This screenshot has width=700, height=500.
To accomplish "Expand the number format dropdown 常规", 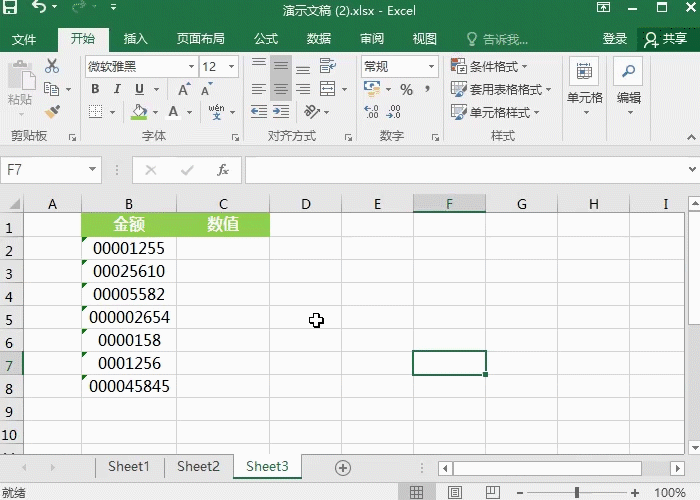I will tap(431, 67).
